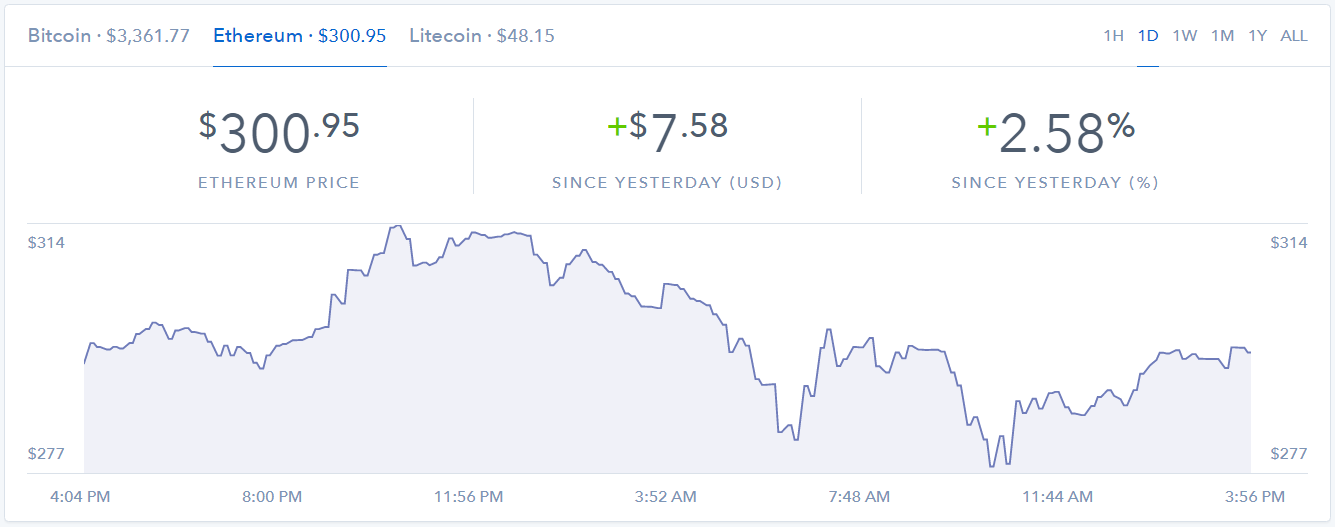Set chart range to 1H
This screenshot has width=1335, height=527.
click(1113, 36)
